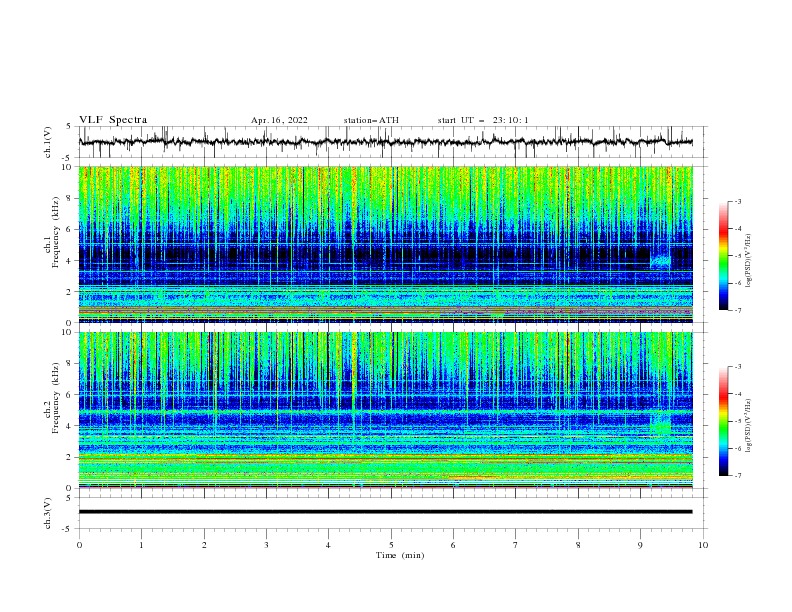Click the 'VLF Spectra' title text
Screen dimensions: 792x612
(x=113, y=120)
